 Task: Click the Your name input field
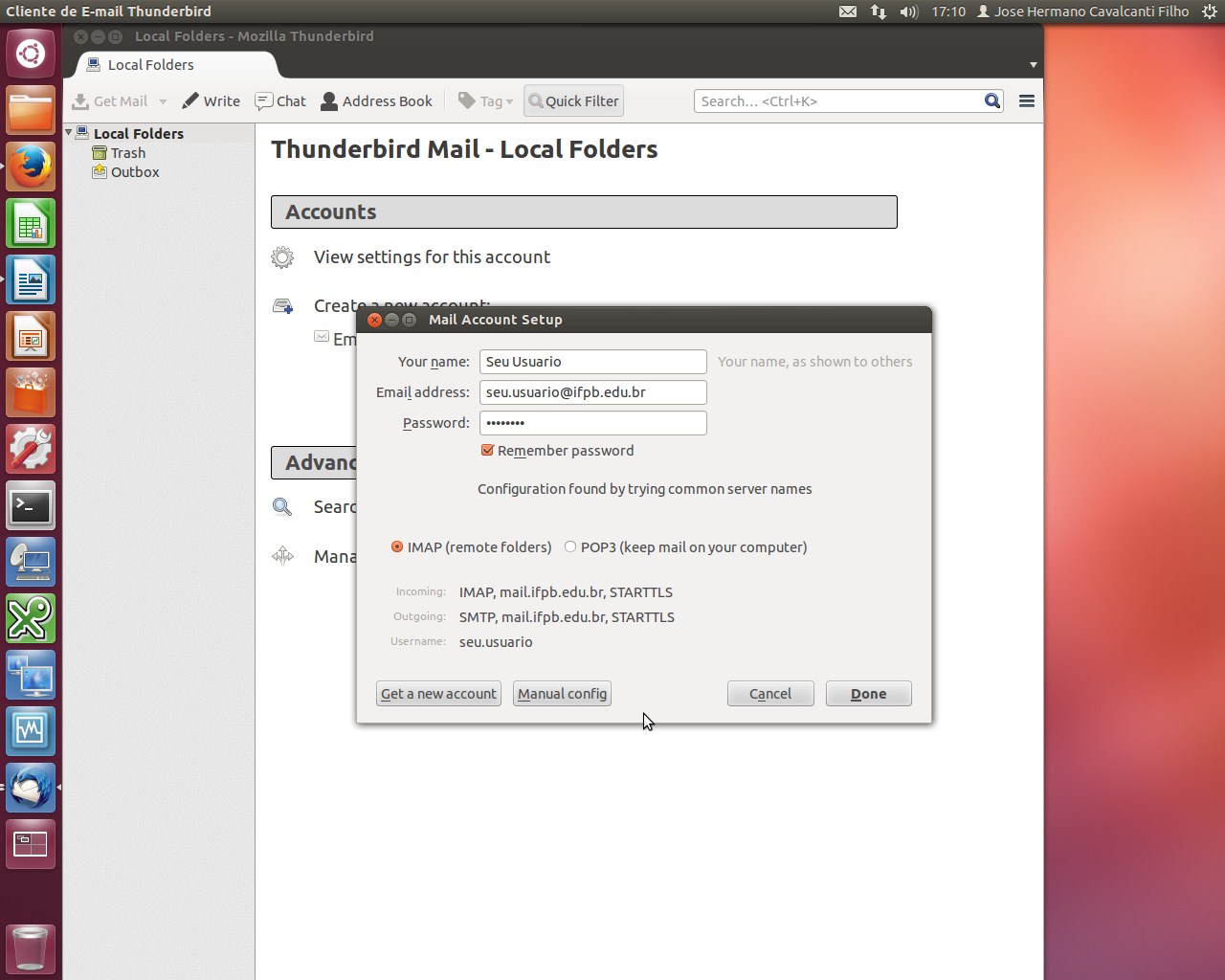tap(593, 362)
